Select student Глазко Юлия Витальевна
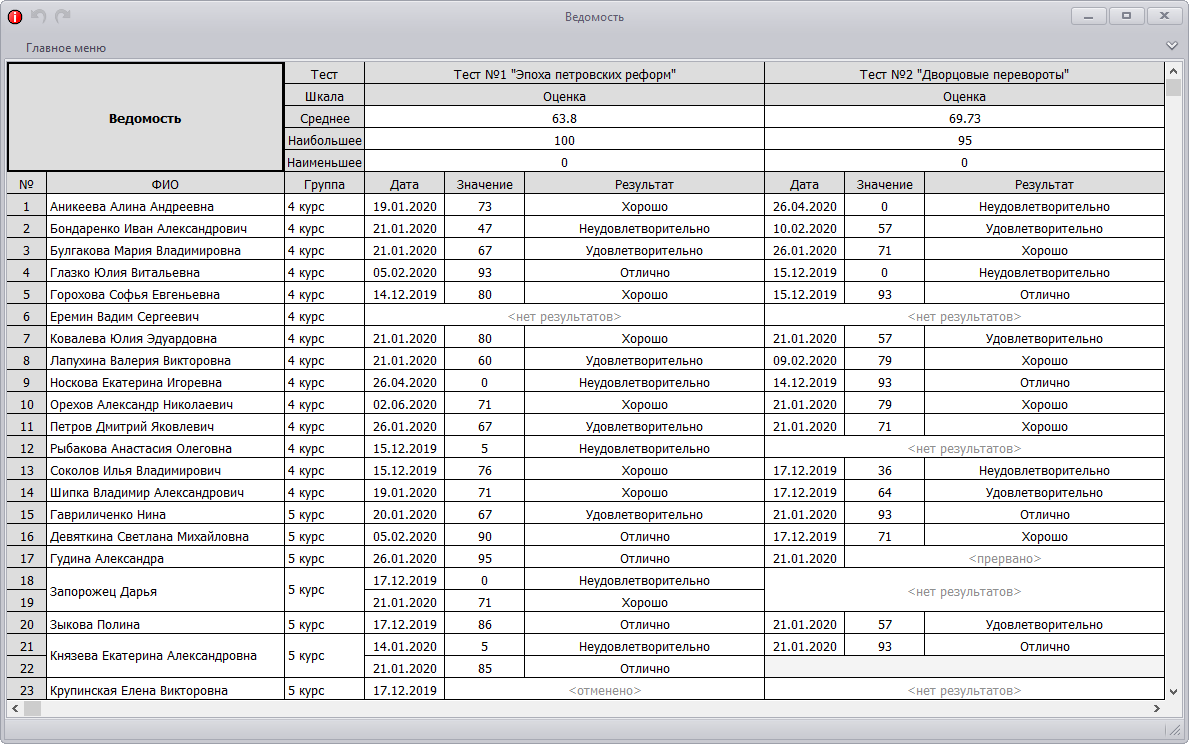The width and height of the screenshot is (1189, 744). (x=165, y=272)
